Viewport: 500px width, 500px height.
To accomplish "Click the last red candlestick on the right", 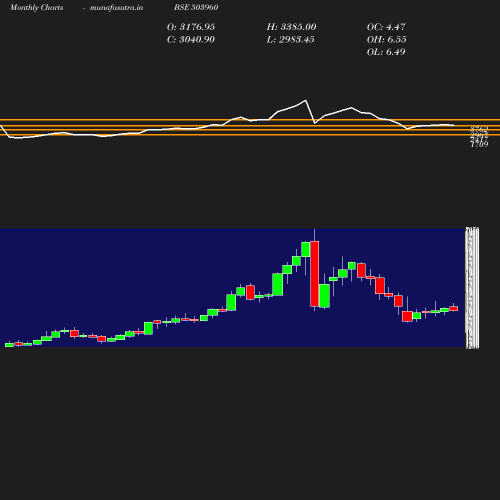I will click(x=453, y=309).
